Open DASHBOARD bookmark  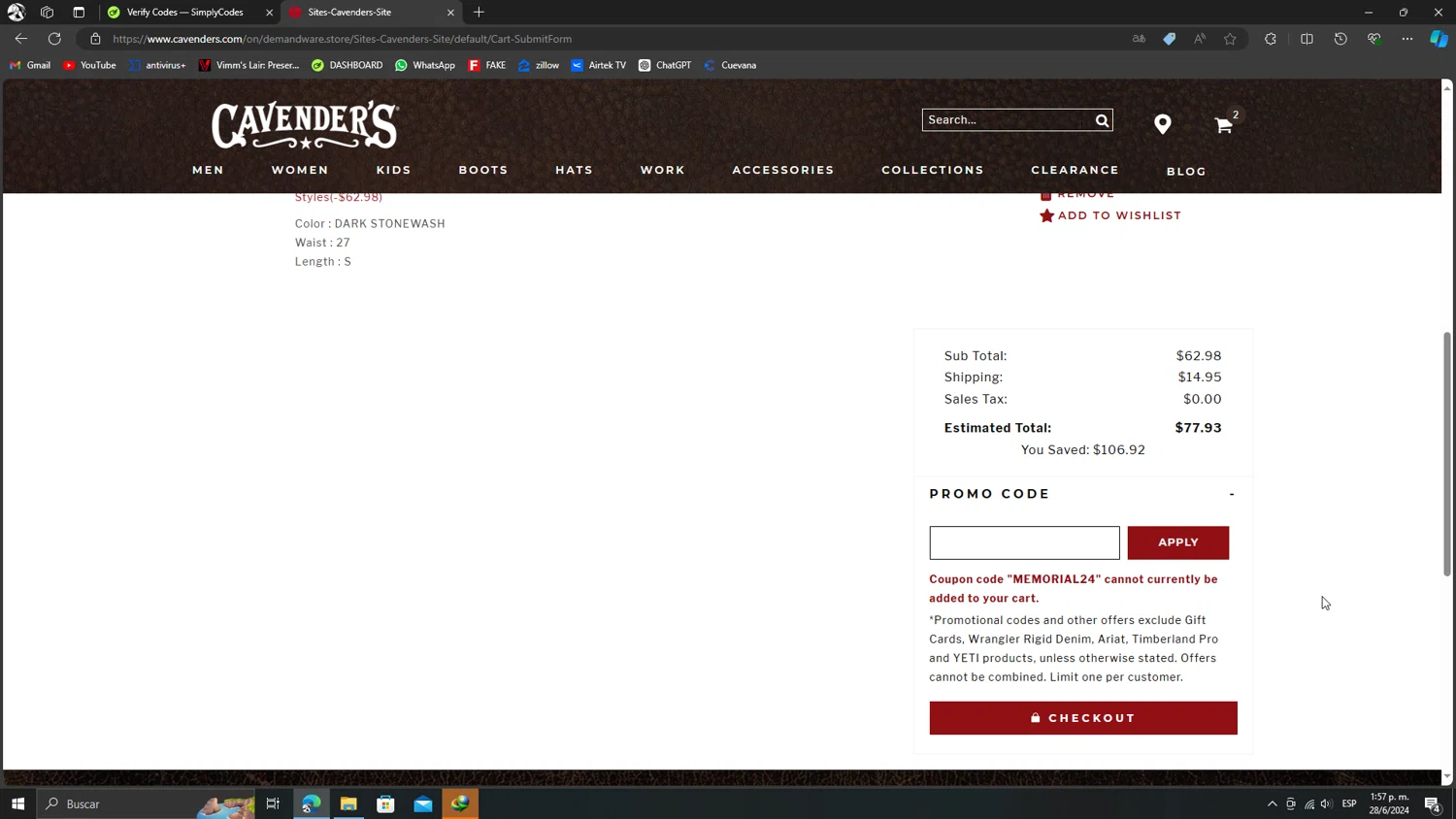point(347,65)
